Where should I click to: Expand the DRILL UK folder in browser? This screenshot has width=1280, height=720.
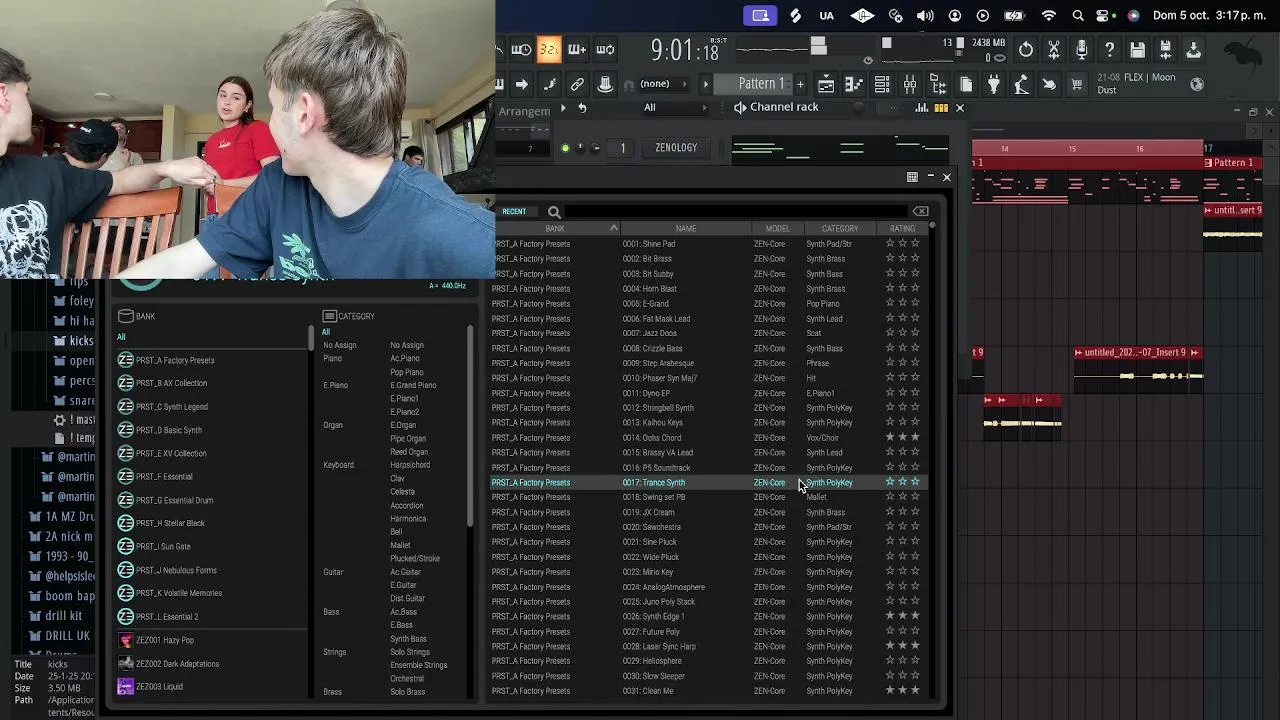tap(60, 635)
